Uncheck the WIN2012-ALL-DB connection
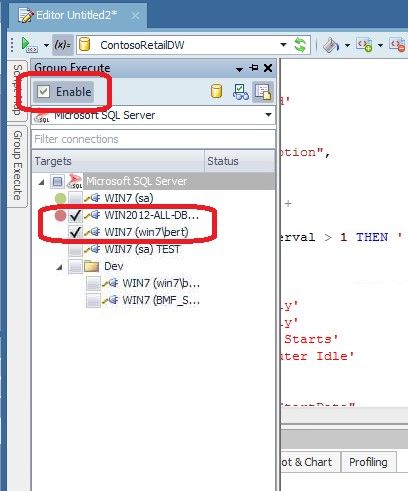 (x=76, y=215)
